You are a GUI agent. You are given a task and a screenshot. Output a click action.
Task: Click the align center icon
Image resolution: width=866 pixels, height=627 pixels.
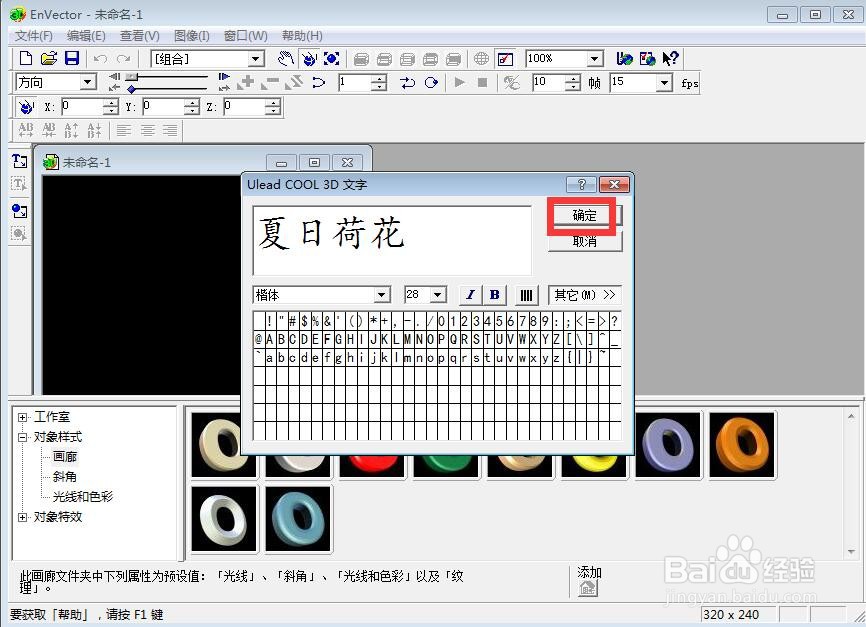(147, 130)
